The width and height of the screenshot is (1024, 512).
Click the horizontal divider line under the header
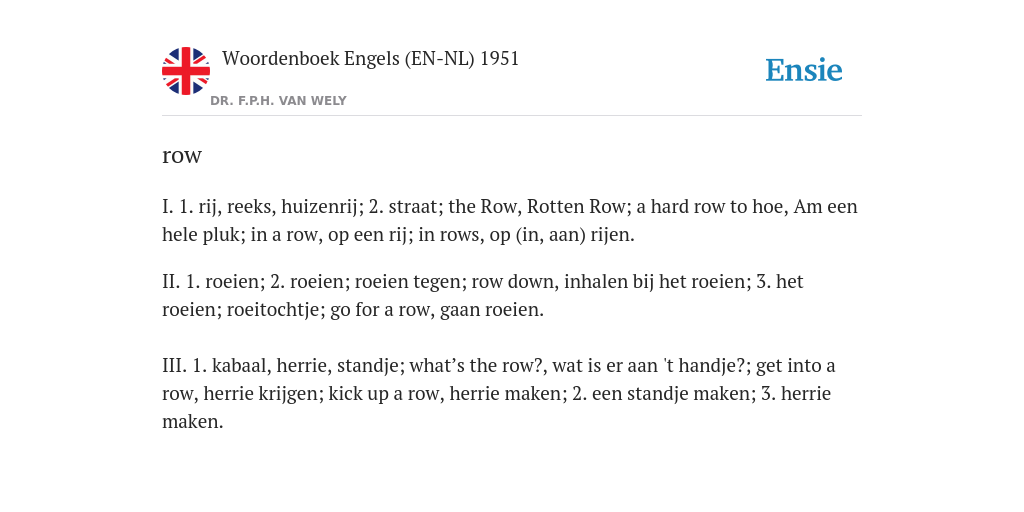tap(512, 116)
